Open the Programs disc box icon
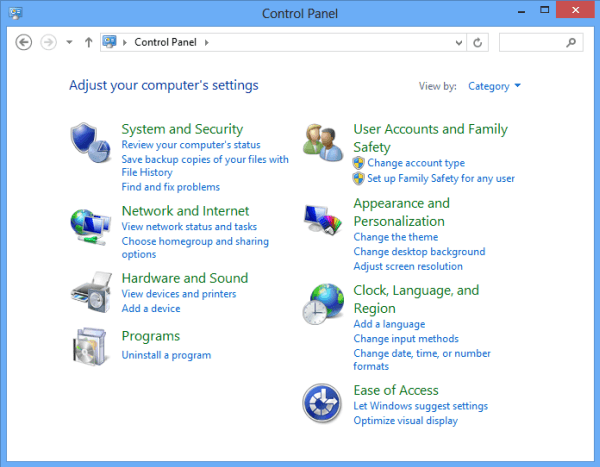The width and height of the screenshot is (600, 467). pos(89,346)
